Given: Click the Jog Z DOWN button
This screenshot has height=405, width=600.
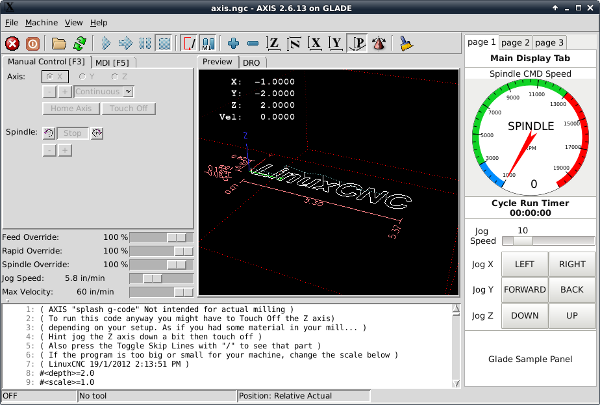Looking at the screenshot, I should (x=524, y=315).
